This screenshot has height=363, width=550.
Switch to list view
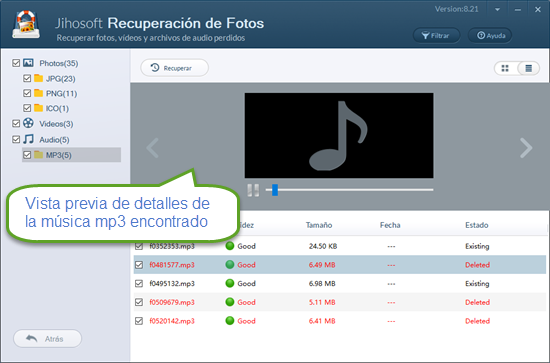pos(529,68)
